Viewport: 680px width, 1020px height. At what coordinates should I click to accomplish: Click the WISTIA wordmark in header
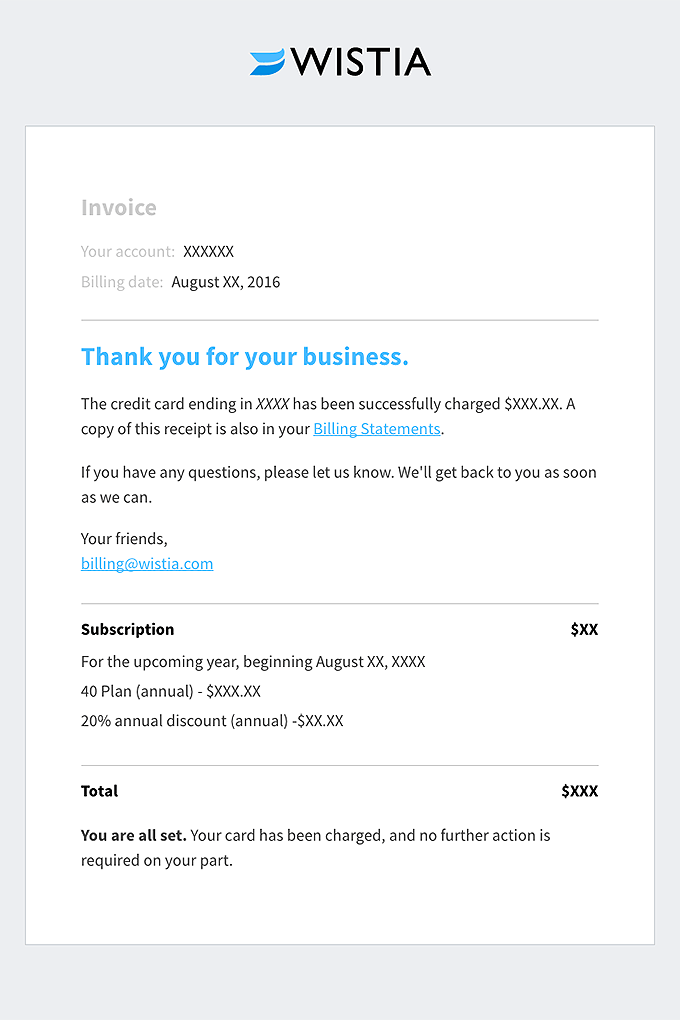click(x=360, y=62)
